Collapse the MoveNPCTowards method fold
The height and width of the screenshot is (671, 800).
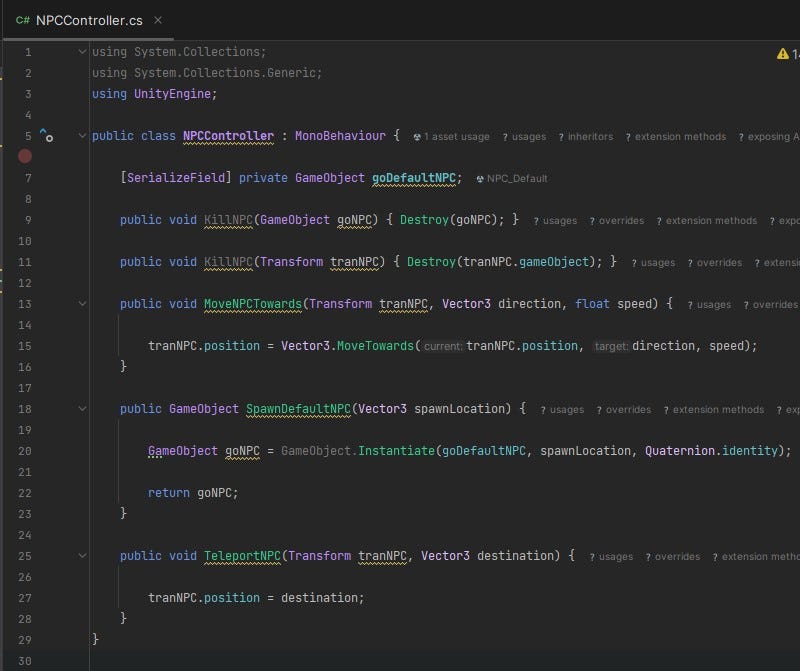tap(82, 304)
